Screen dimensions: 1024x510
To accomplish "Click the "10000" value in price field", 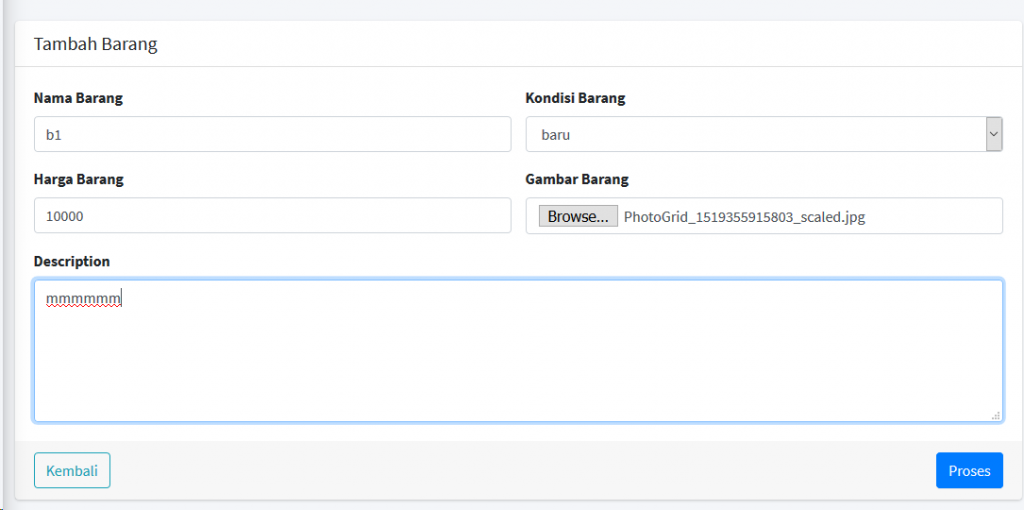I will [65, 215].
